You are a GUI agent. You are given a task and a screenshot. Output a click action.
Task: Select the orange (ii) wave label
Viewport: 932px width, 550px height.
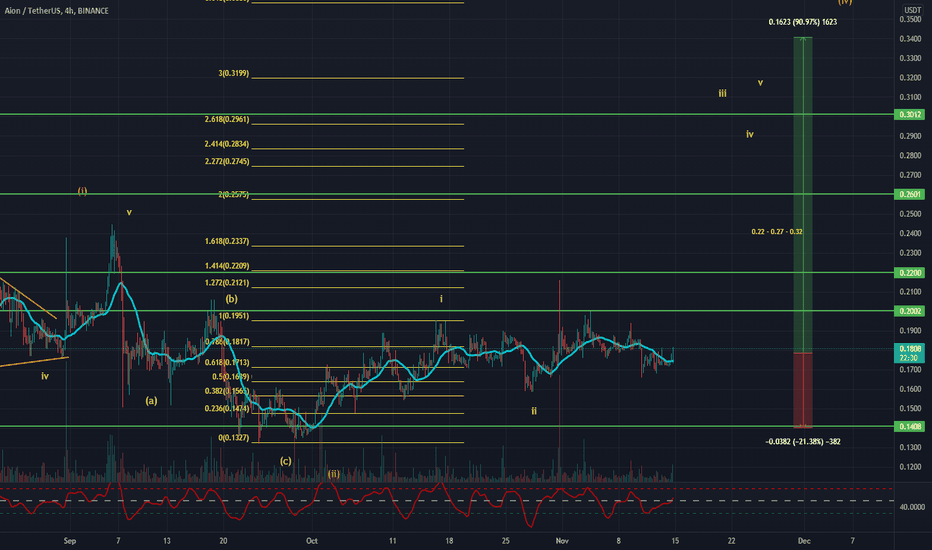[334, 474]
